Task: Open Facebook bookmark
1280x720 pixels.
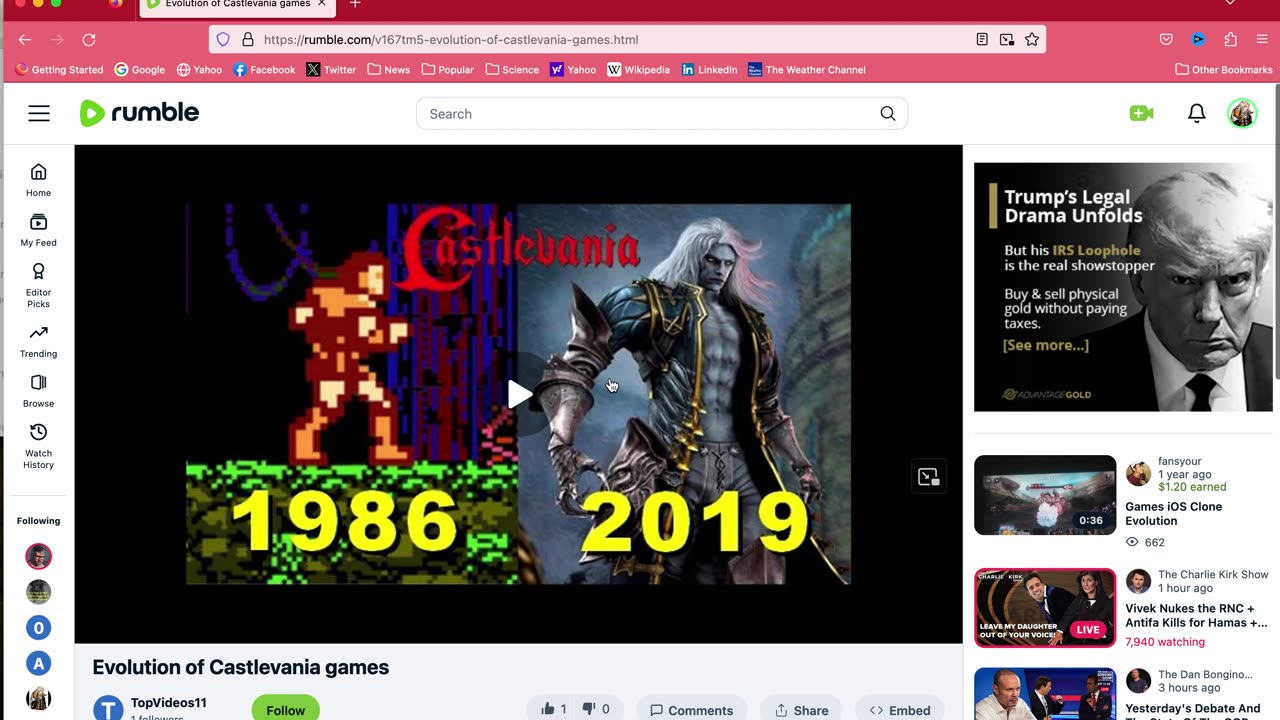Action: click(264, 70)
